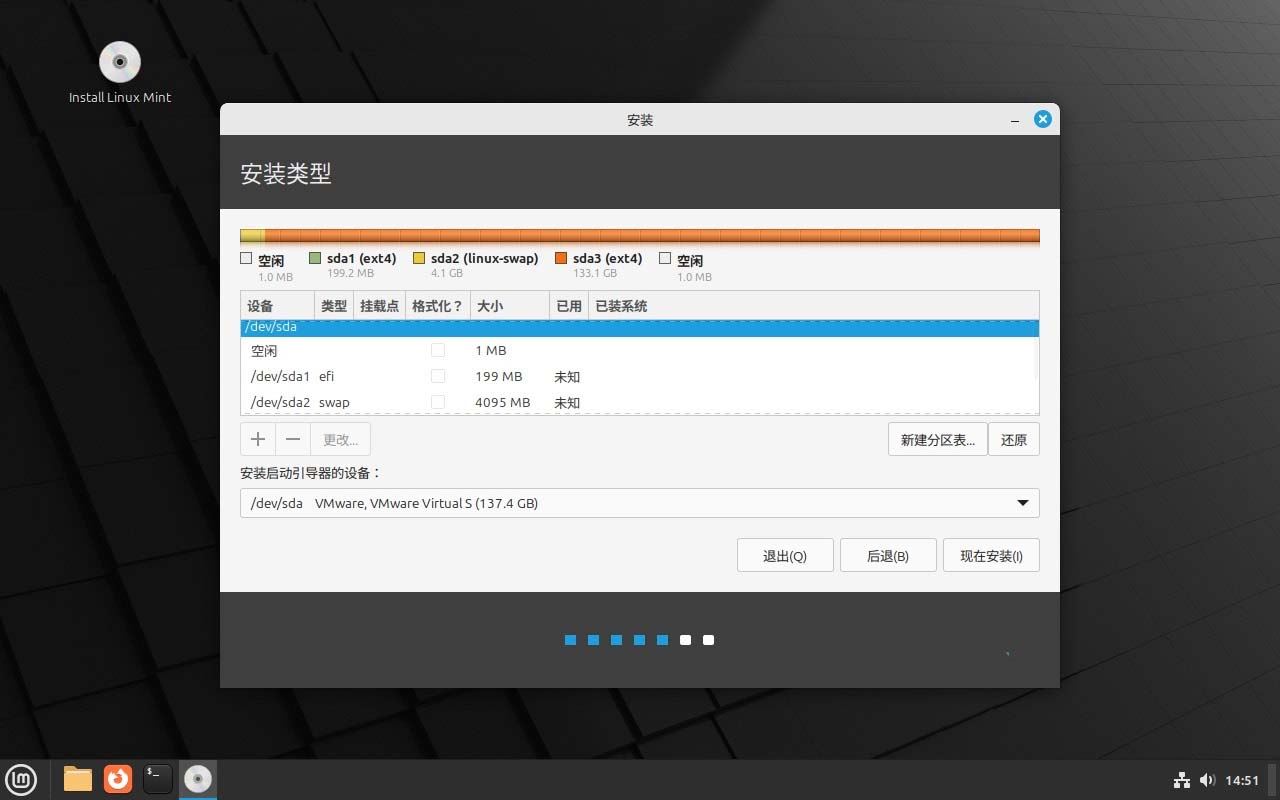Viewport: 1280px width, 800px height.
Task: Click the 还原 button
Action: point(1013,439)
